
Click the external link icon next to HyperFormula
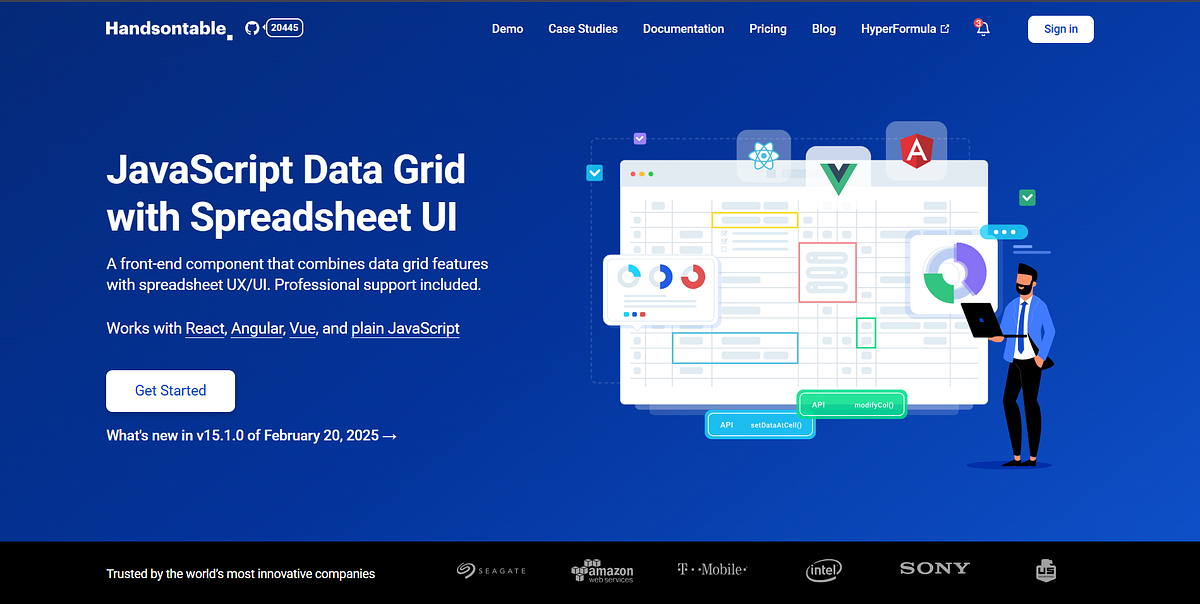946,29
